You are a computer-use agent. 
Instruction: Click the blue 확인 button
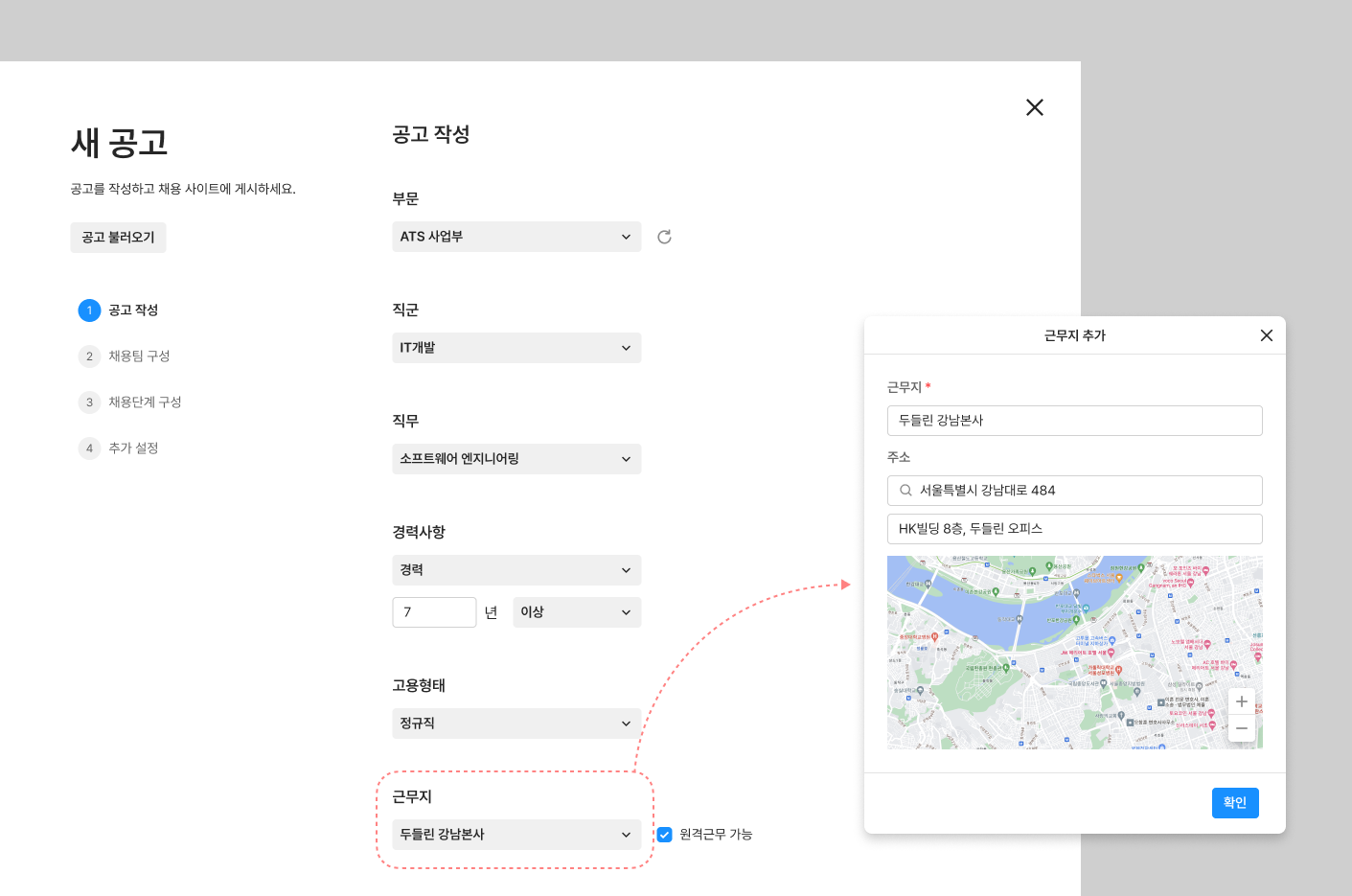(x=1234, y=803)
